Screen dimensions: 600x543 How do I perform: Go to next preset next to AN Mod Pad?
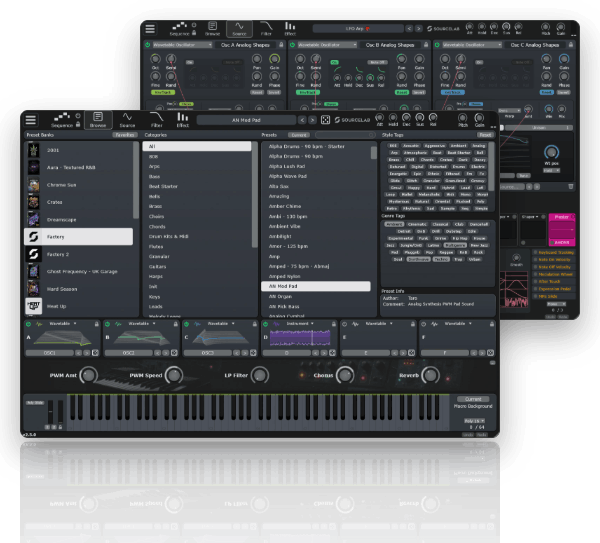click(312, 120)
